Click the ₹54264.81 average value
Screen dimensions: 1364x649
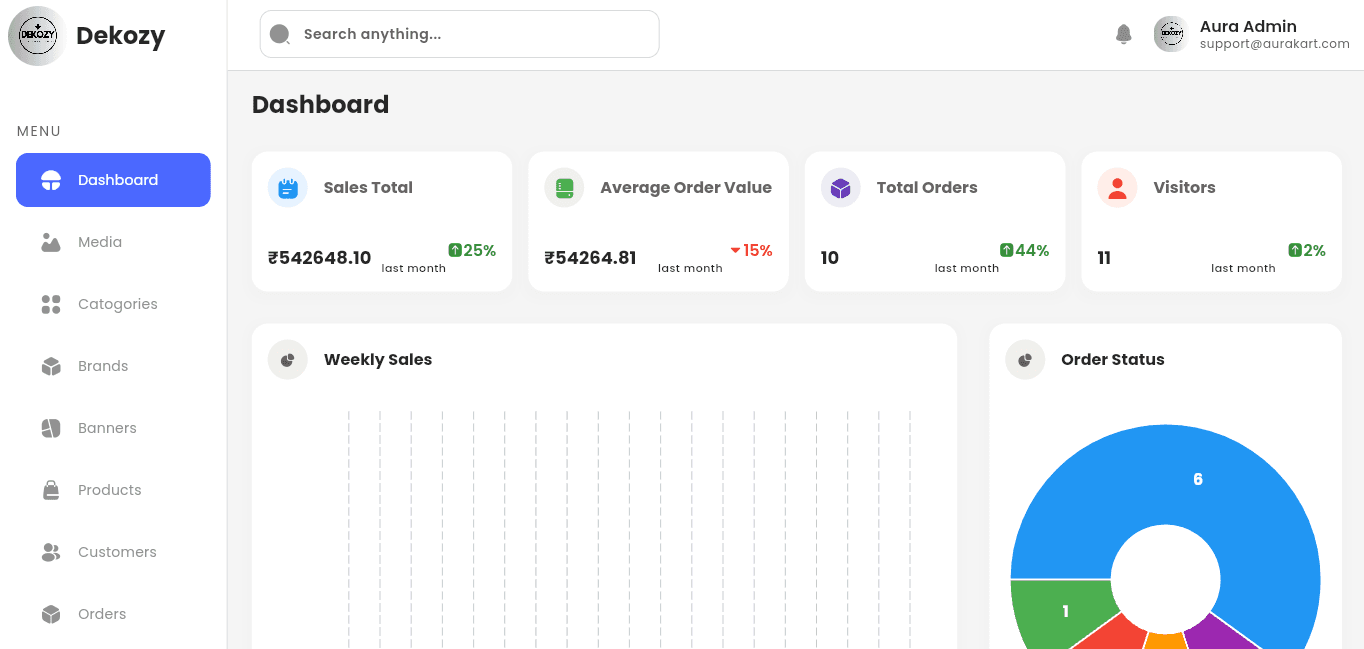tap(590, 258)
